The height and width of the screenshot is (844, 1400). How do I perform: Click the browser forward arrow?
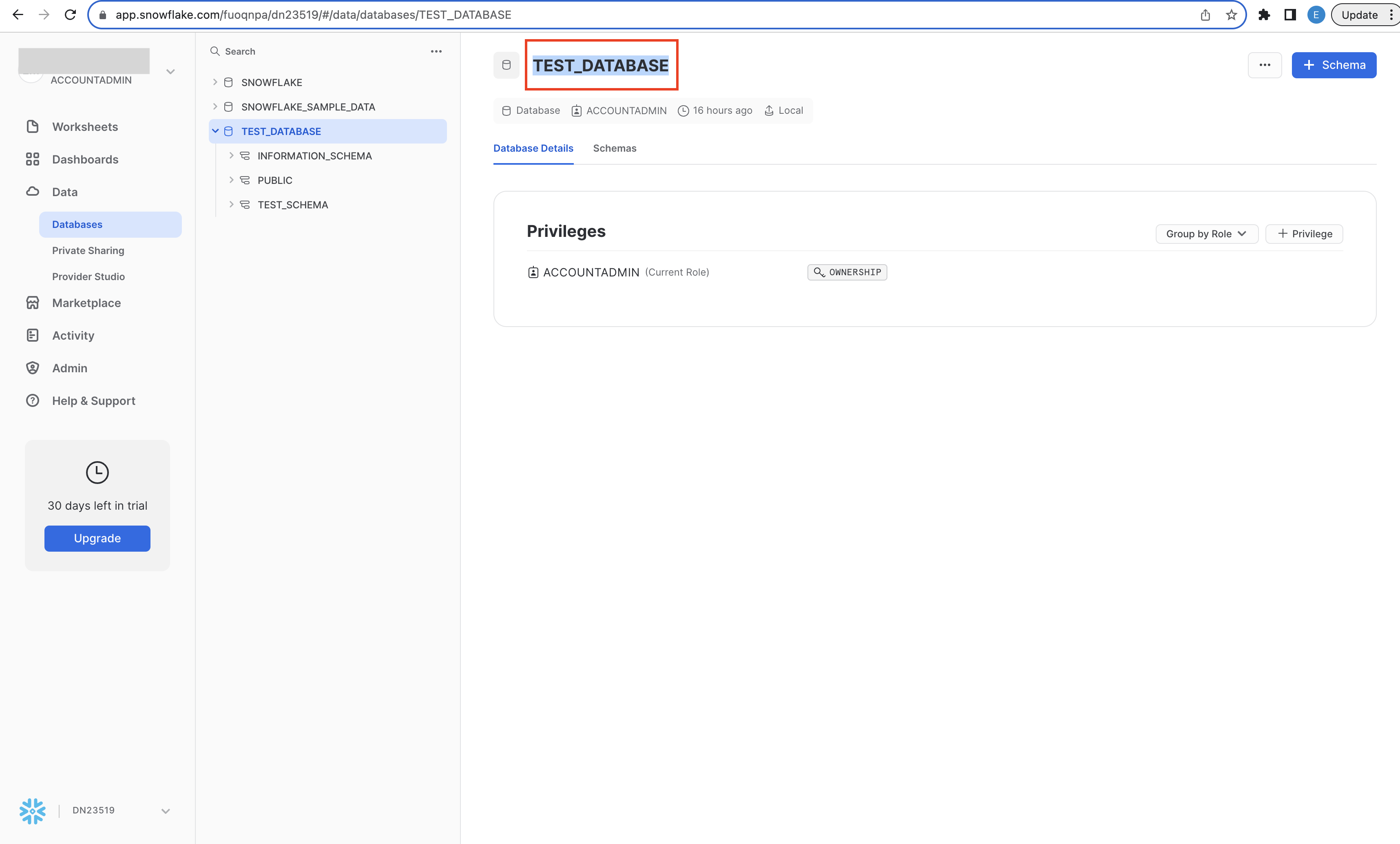click(44, 15)
